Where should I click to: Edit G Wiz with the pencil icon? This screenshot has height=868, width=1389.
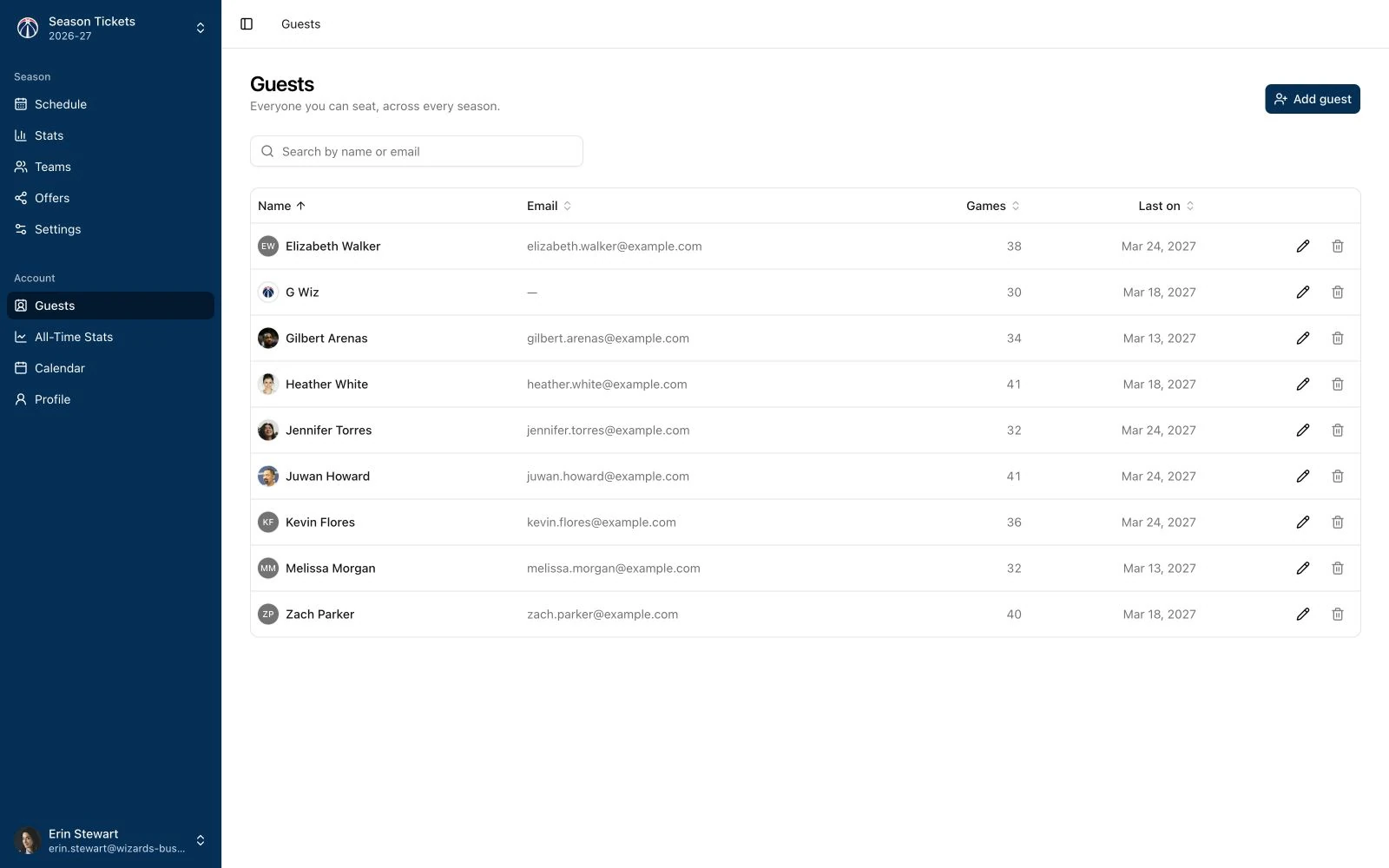(1303, 293)
